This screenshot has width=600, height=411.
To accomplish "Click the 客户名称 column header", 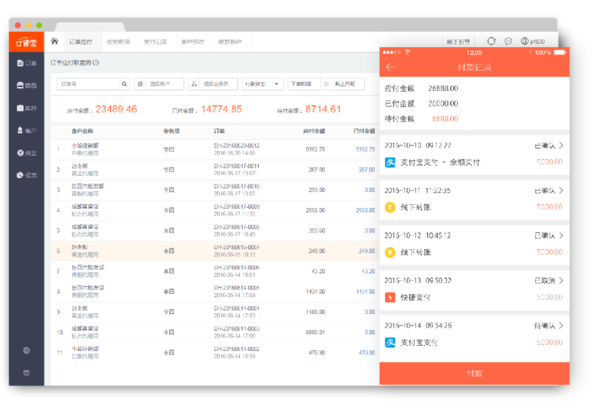I will point(82,131).
